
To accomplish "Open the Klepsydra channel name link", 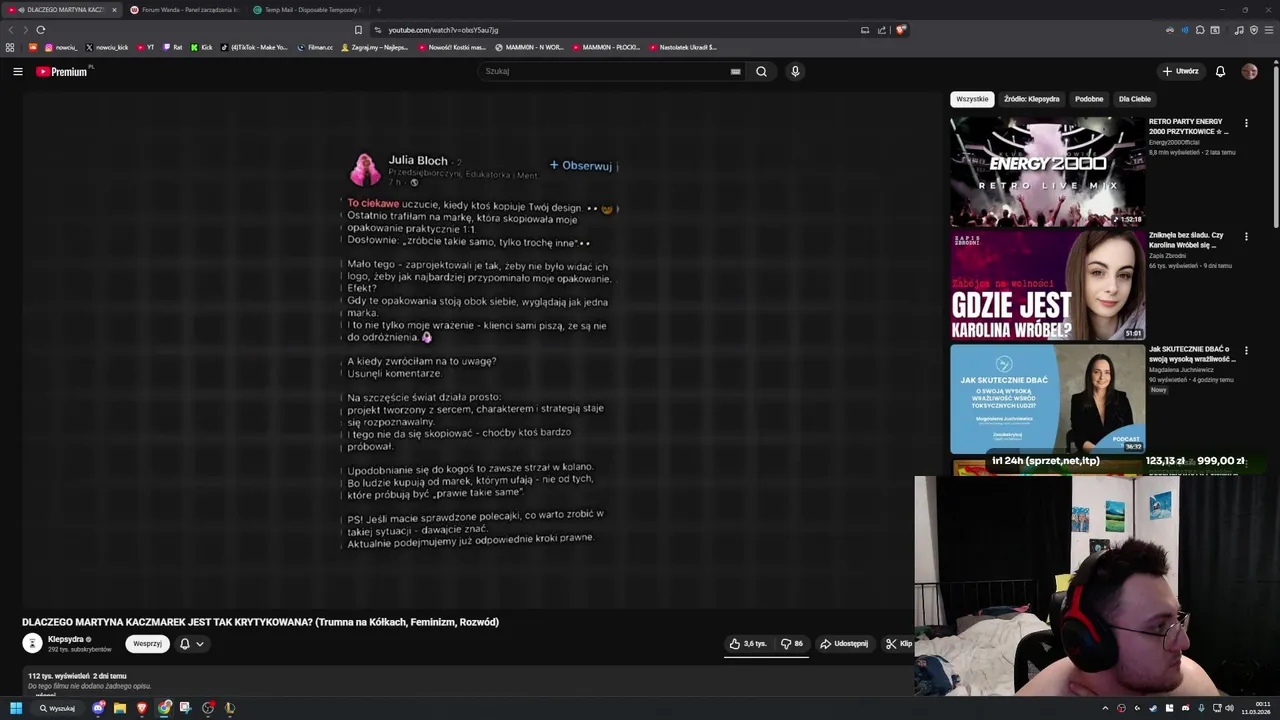I will point(66,639).
